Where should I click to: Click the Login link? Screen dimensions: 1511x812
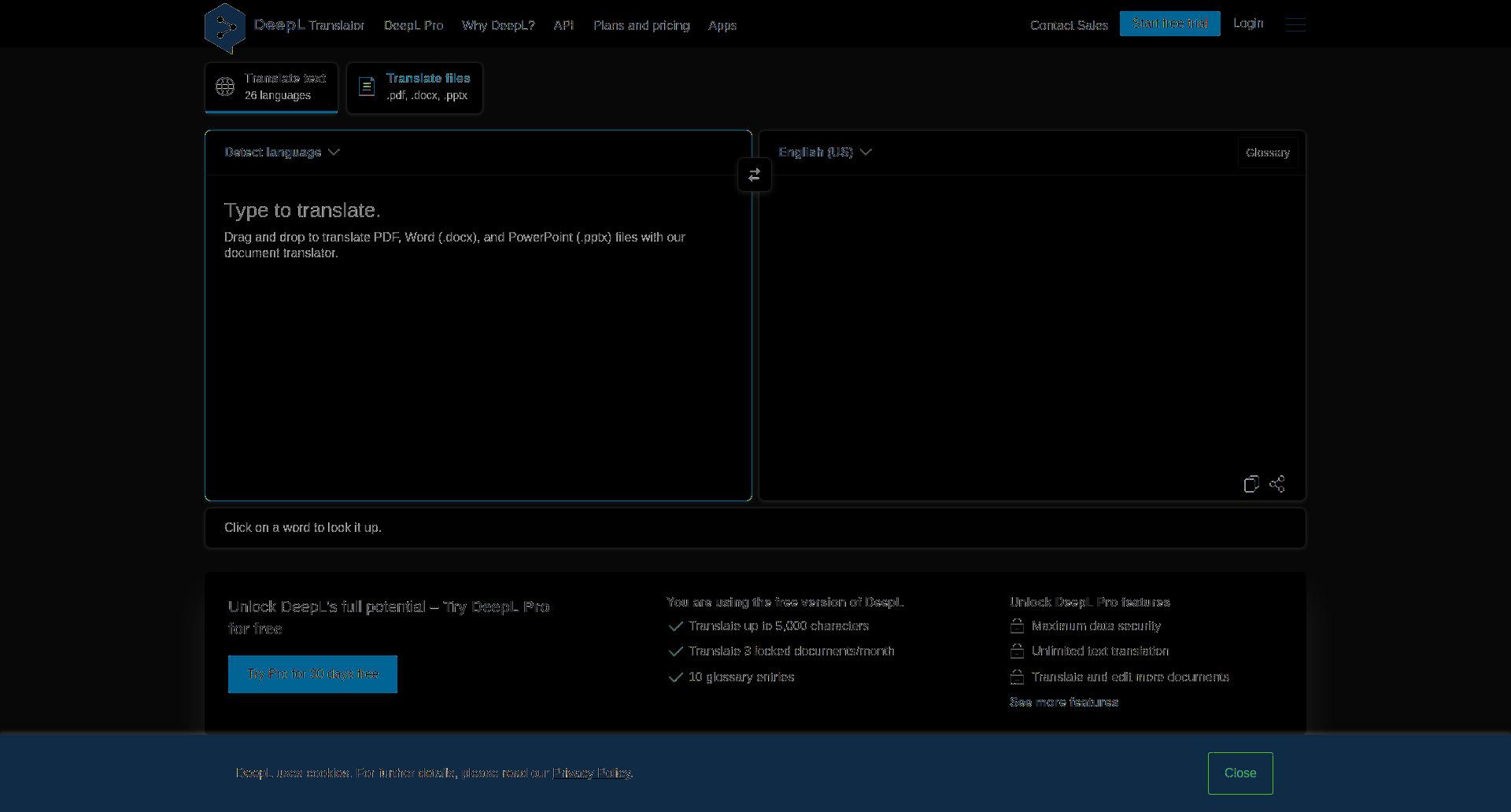(x=1248, y=24)
